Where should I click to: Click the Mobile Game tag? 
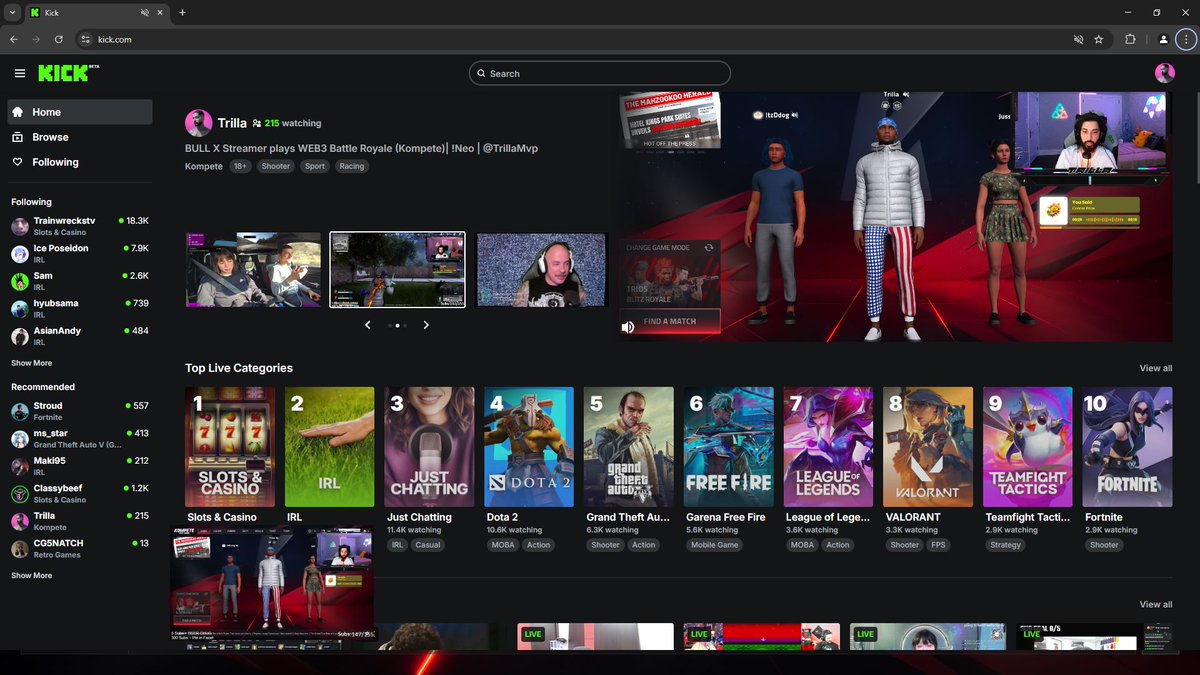(x=714, y=545)
